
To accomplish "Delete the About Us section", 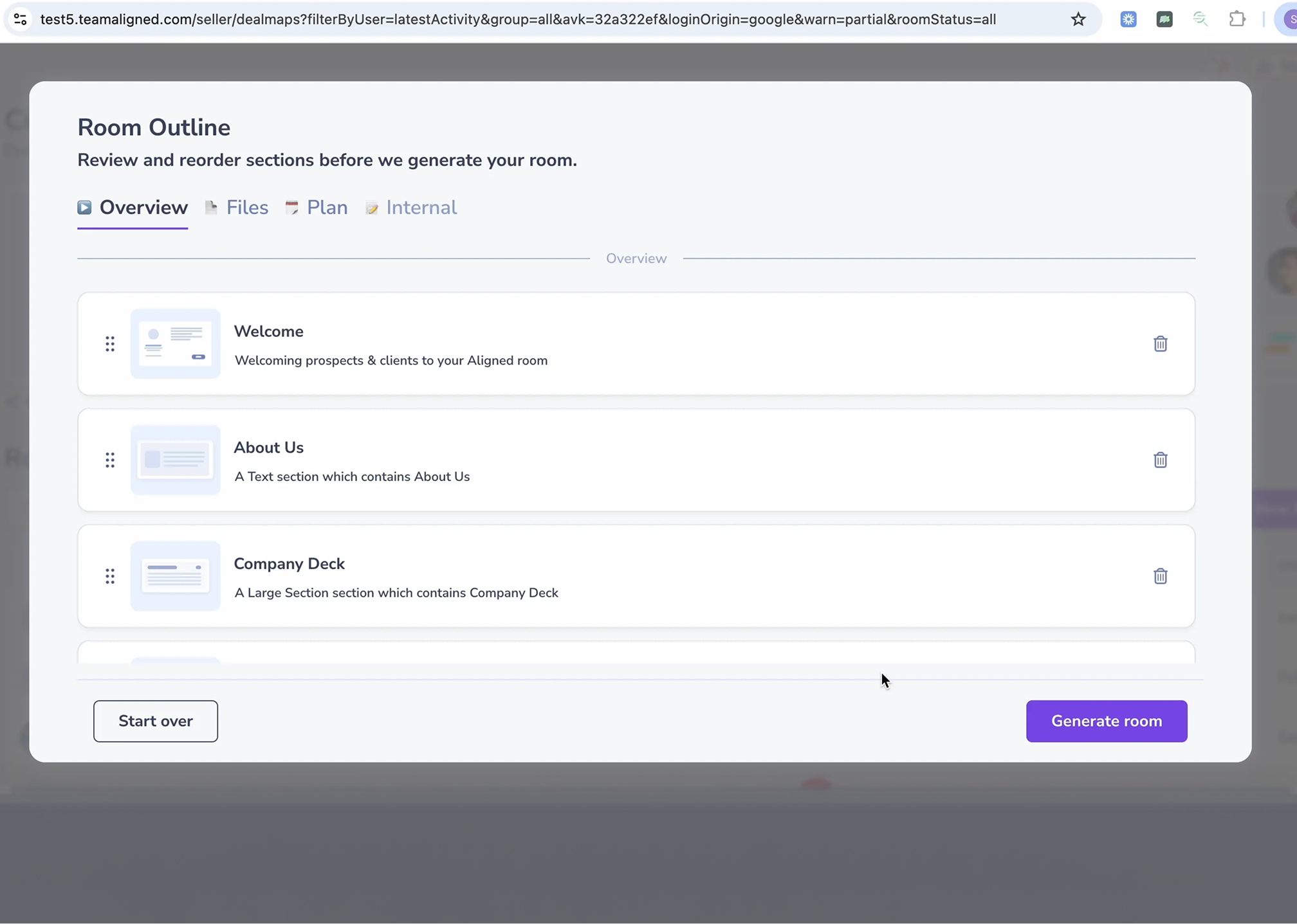I will pos(1160,460).
